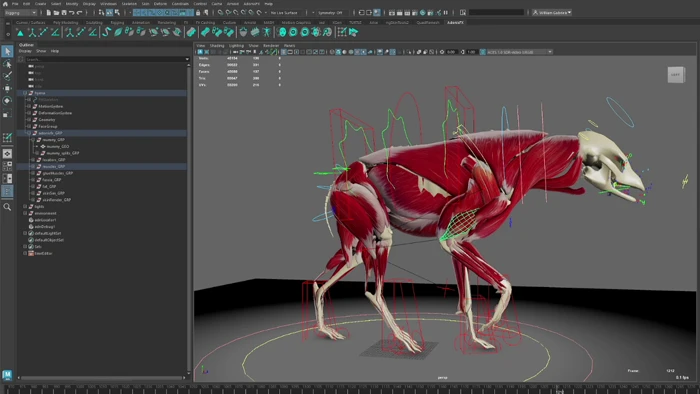Select fascia_GRP in the Outliner
Image resolution: width=700 pixels, height=394 pixels.
(52, 180)
